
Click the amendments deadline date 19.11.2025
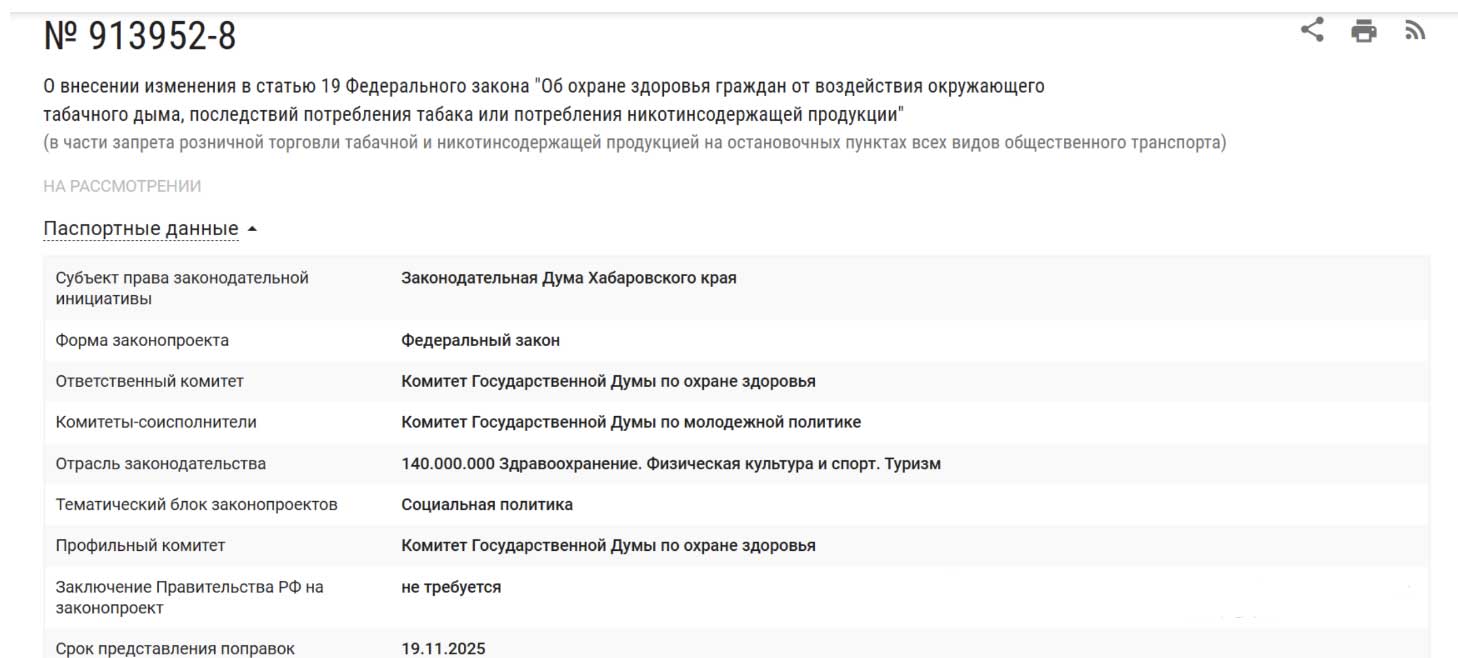click(443, 649)
